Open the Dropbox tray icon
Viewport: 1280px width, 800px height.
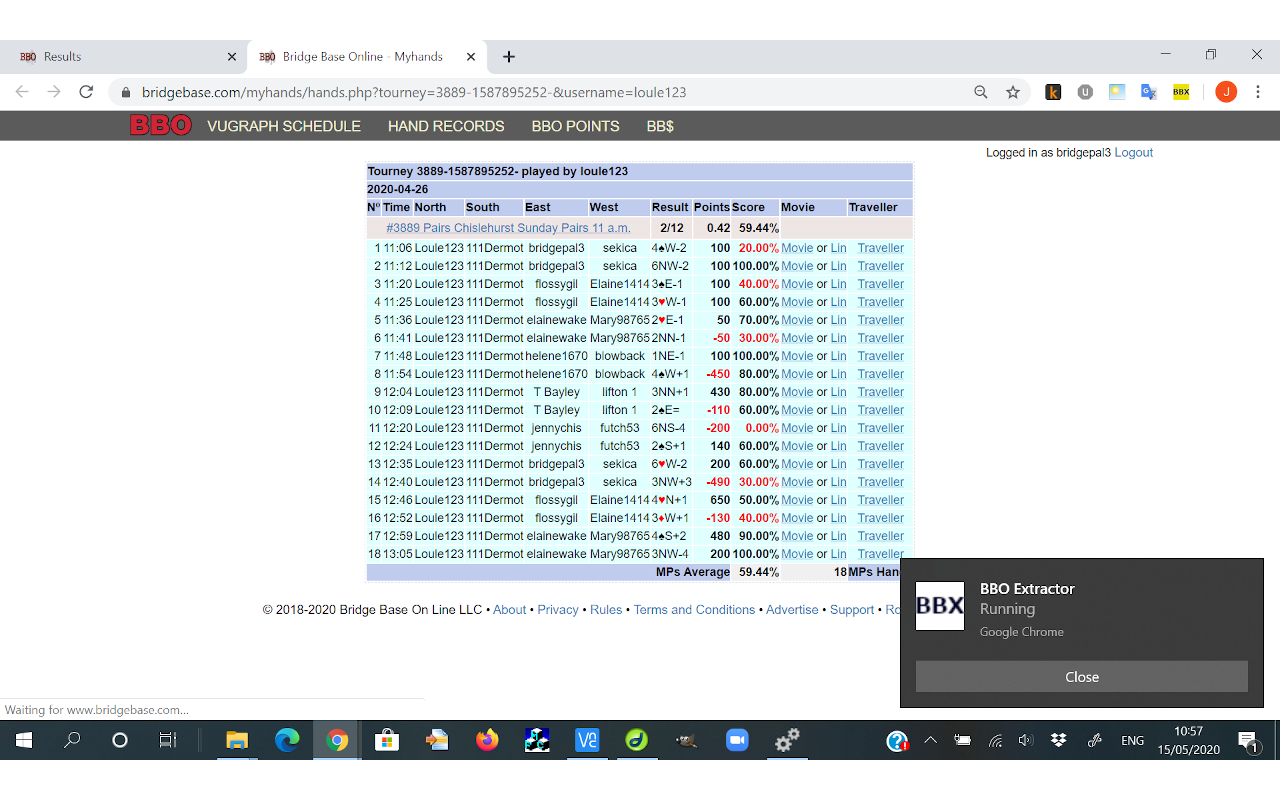pyautogui.click(x=1059, y=740)
